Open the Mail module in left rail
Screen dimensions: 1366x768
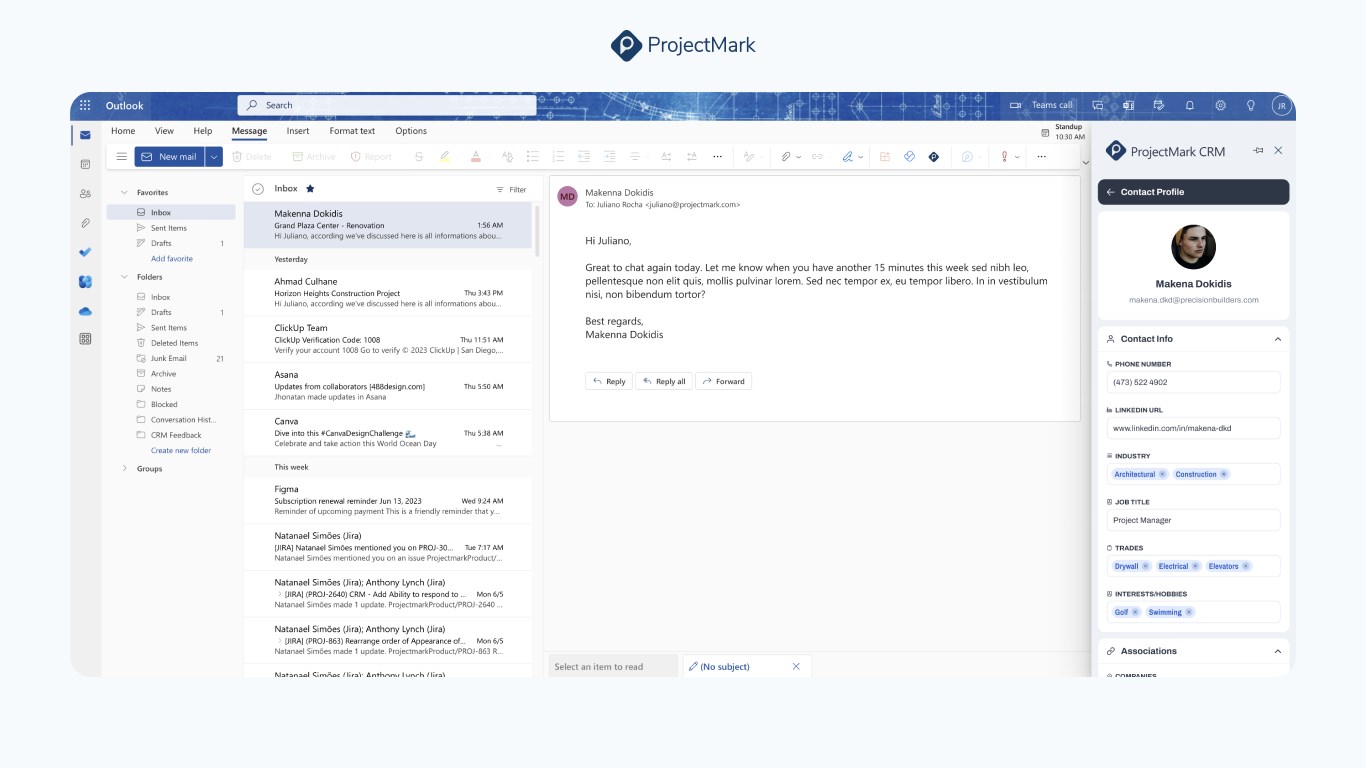[85, 135]
